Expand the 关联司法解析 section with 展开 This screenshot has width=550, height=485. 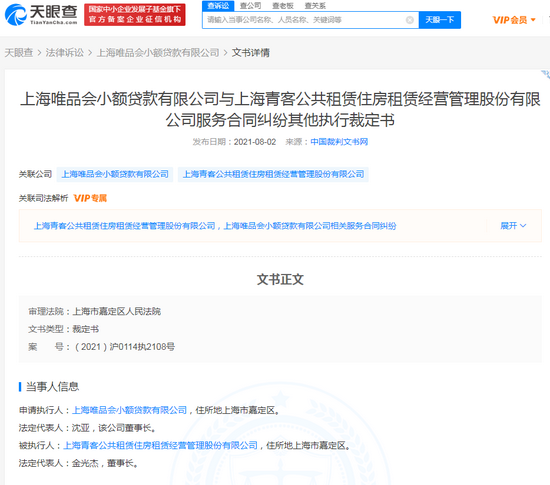coord(513,225)
